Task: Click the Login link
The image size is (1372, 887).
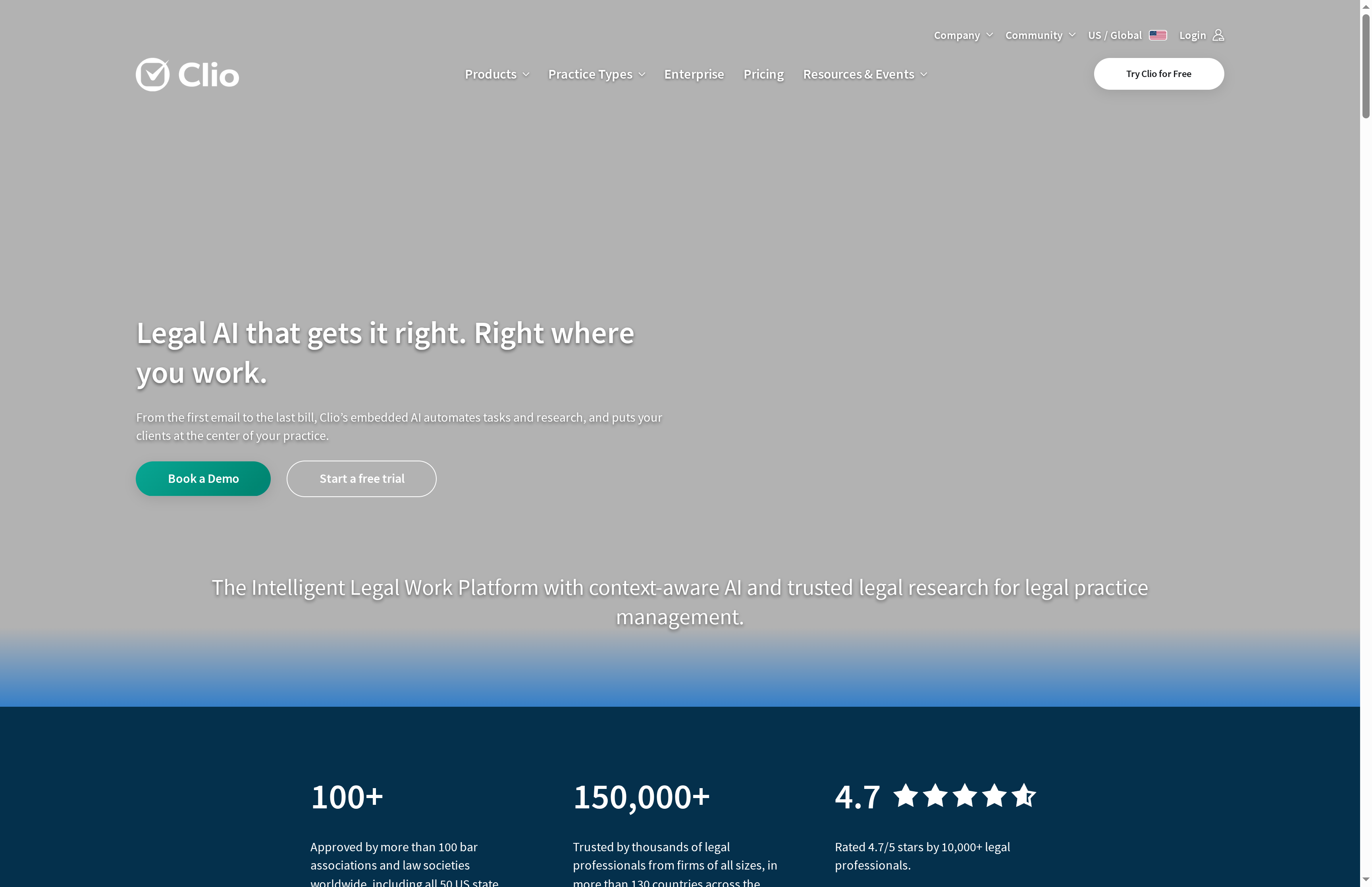Action: (x=1193, y=35)
